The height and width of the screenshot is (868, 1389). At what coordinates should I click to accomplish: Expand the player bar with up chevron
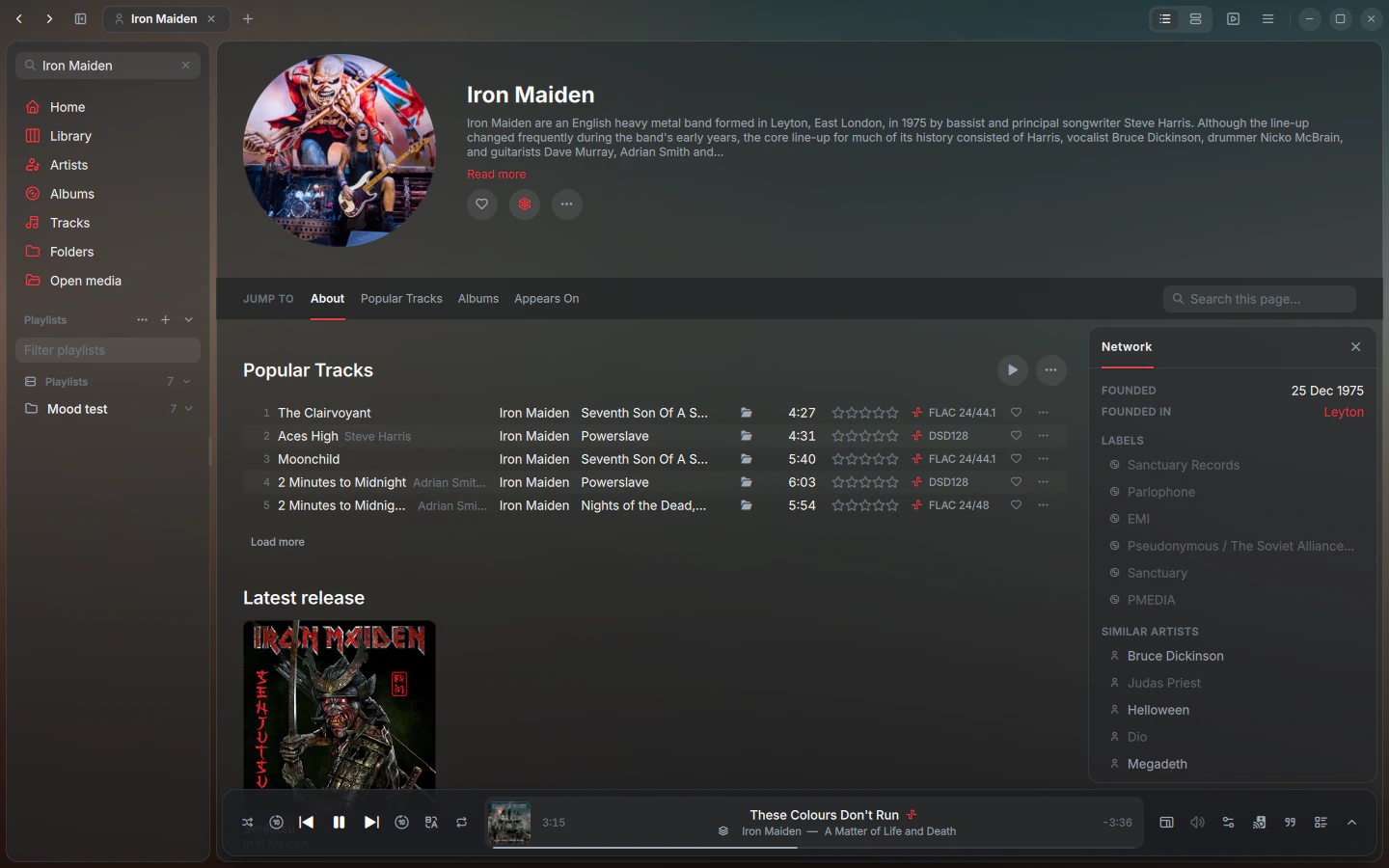coord(1351,823)
